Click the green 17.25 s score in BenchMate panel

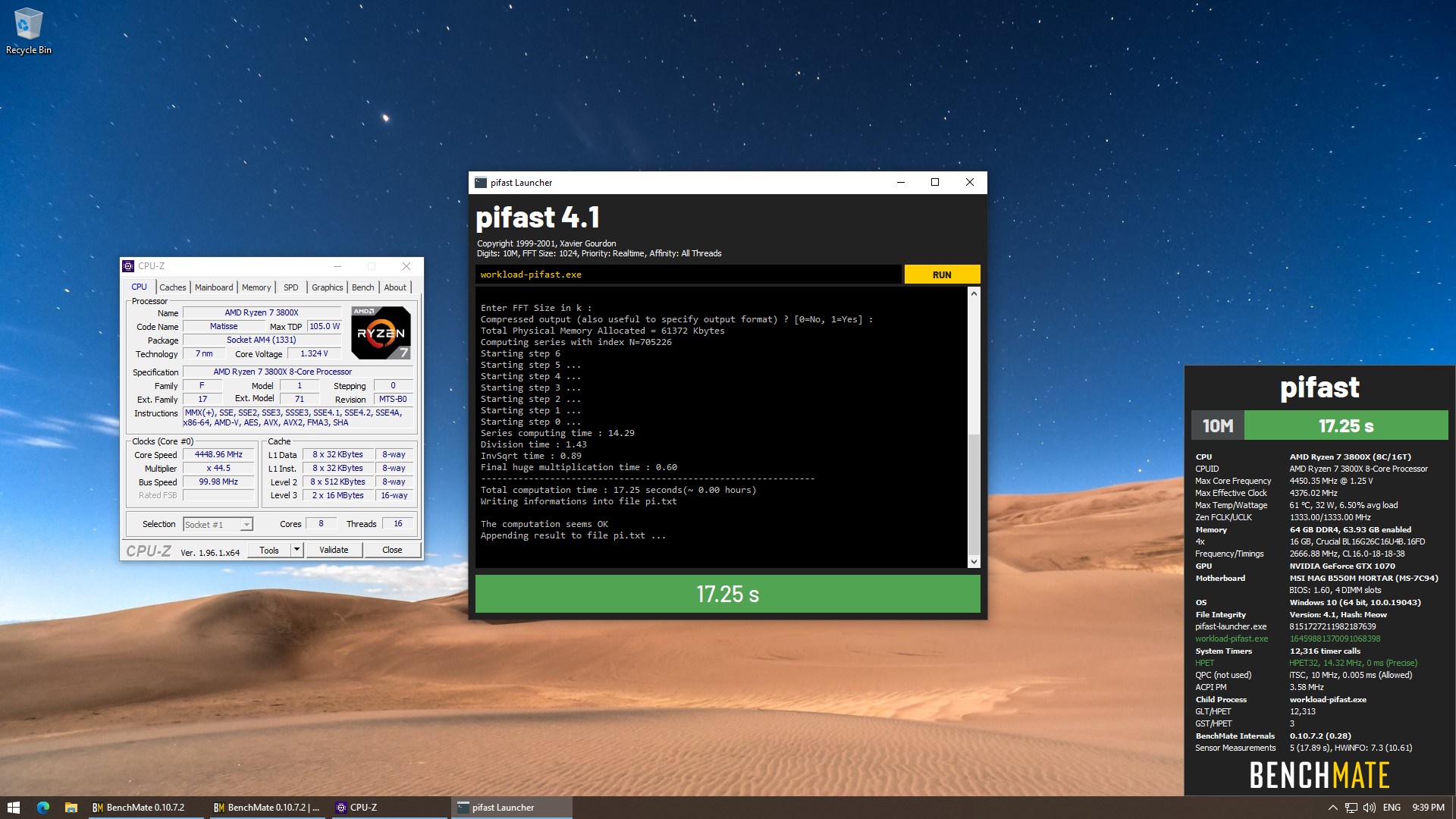(x=1346, y=425)
